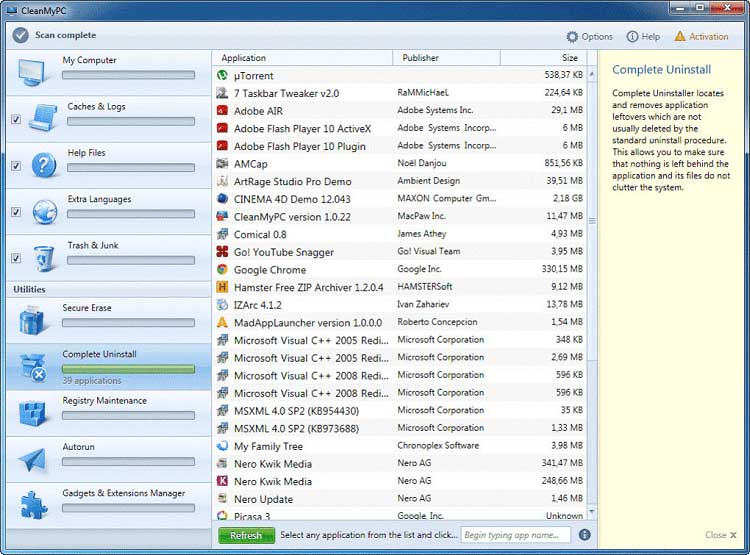This screenshot has height=555, width=750.
Task: Open the Activation link
Action: tap(701, 36)
